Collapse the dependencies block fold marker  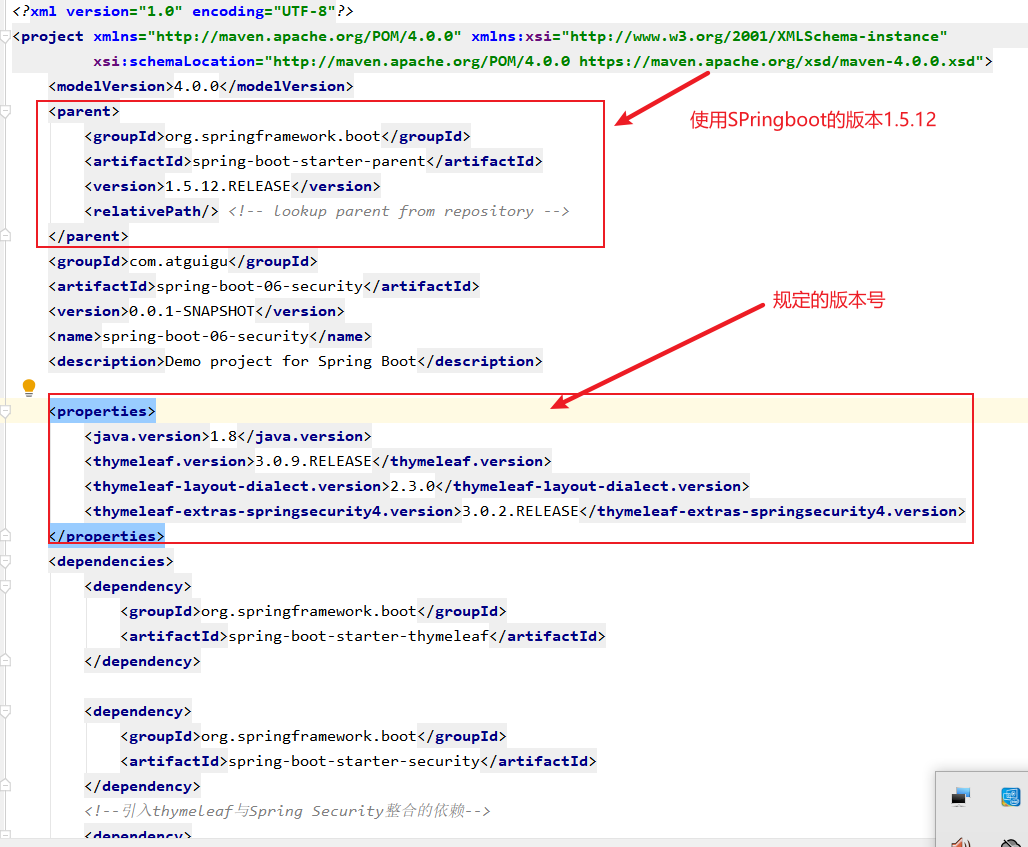tap(5, 561)
